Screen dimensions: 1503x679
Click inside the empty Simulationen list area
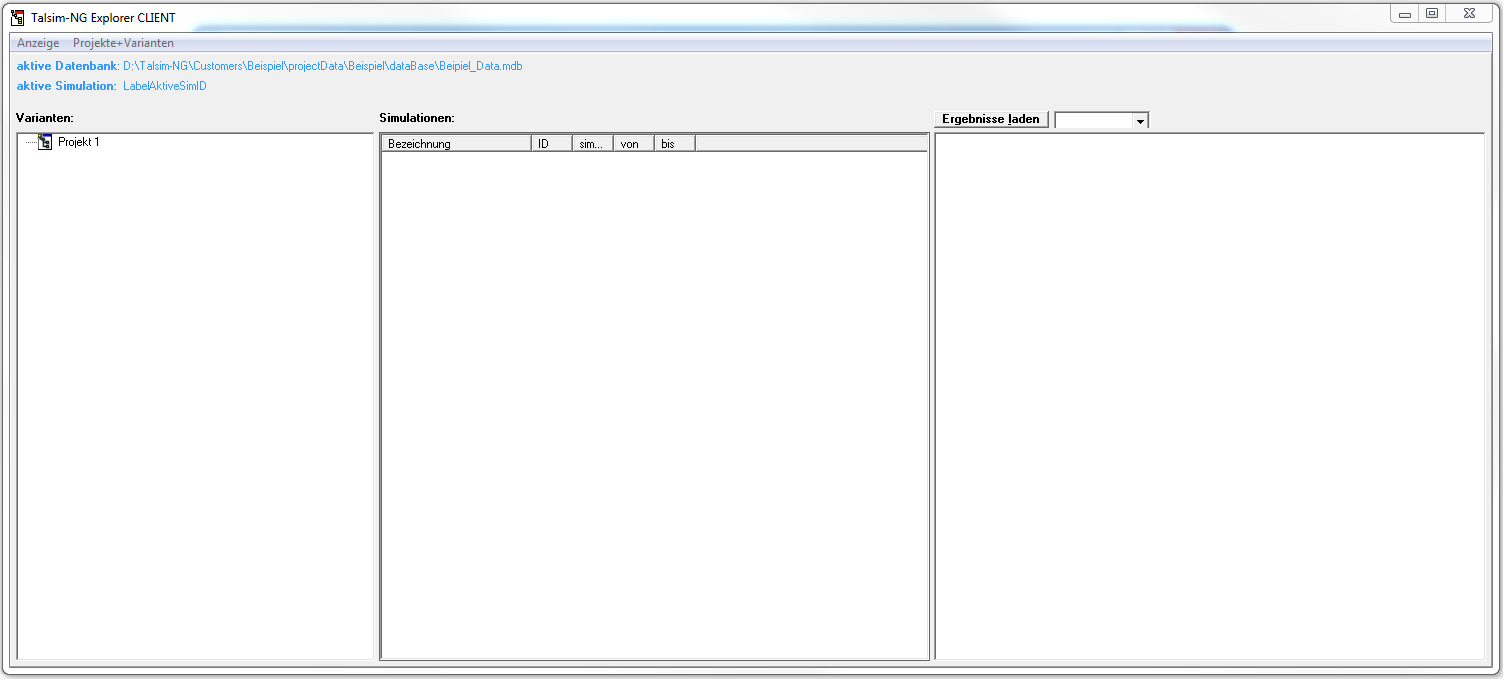[654, 400]
